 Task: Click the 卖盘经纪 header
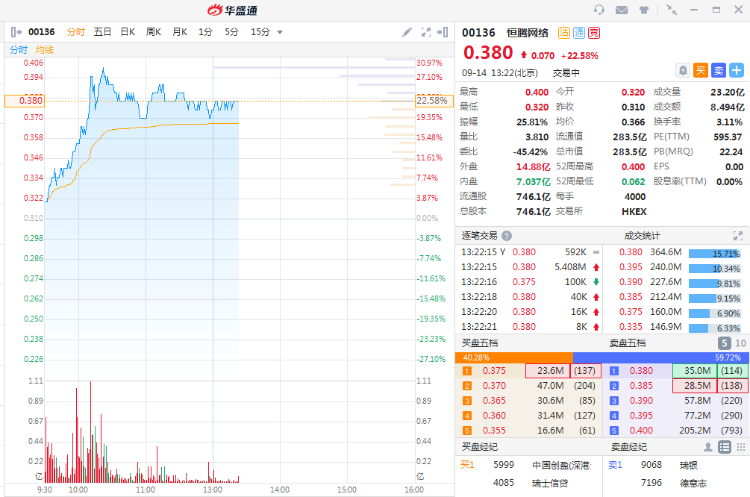(x=629, y=447)
